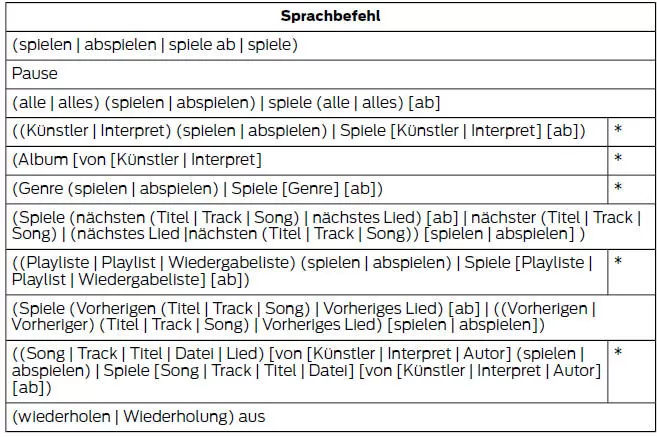Click the spielen, abspielen command row
Image resolution: width=657 pixels, height=437 pixels.
pos(331,45)
